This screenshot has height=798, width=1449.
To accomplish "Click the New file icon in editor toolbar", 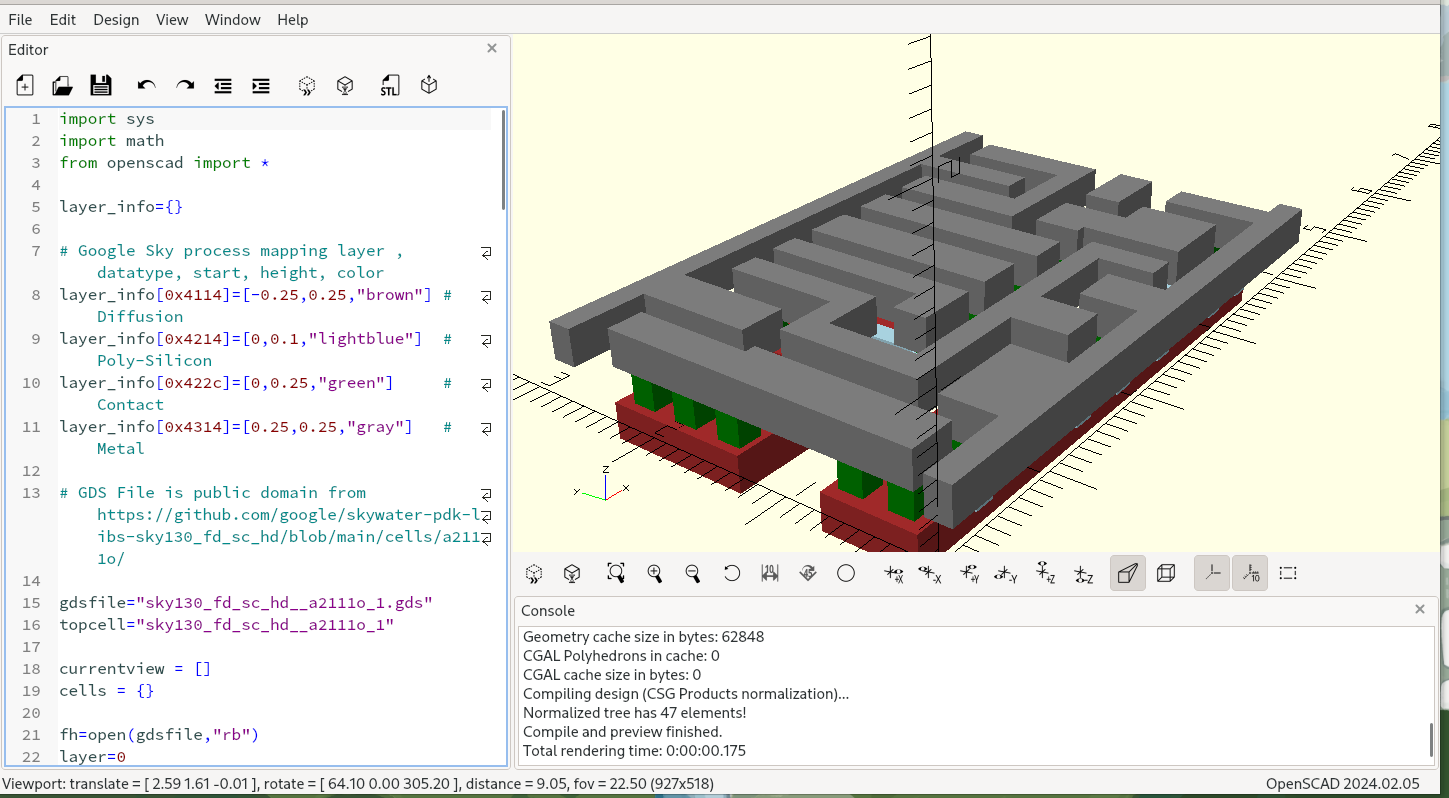I will point(25,86).
